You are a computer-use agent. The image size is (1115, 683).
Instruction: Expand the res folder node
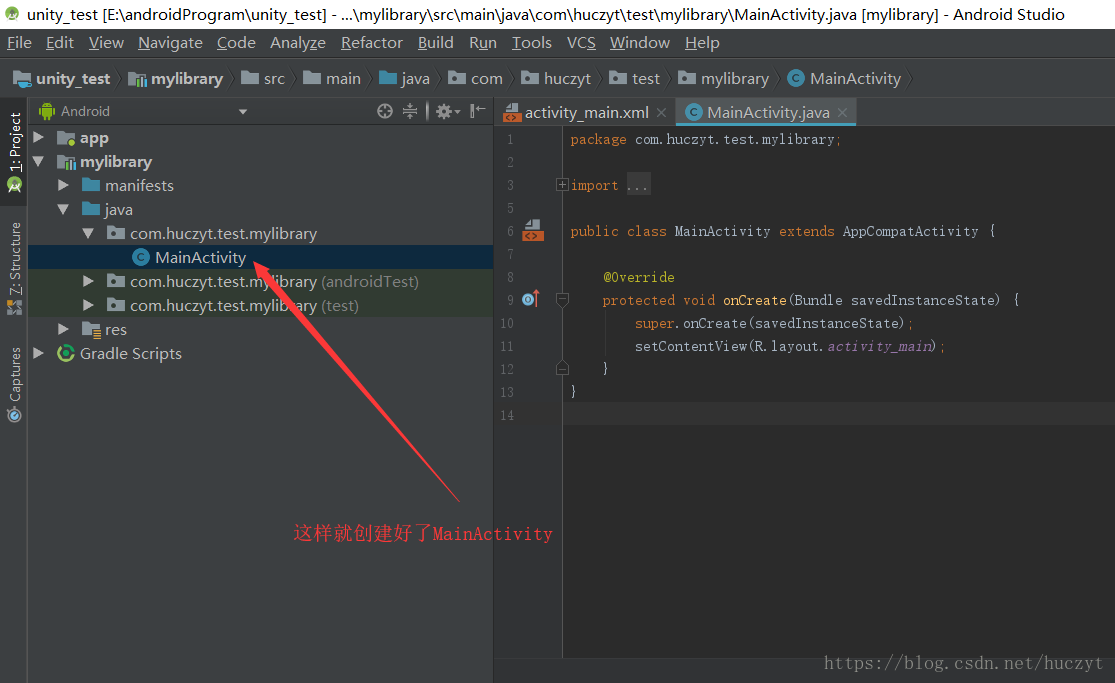point(63,329)
